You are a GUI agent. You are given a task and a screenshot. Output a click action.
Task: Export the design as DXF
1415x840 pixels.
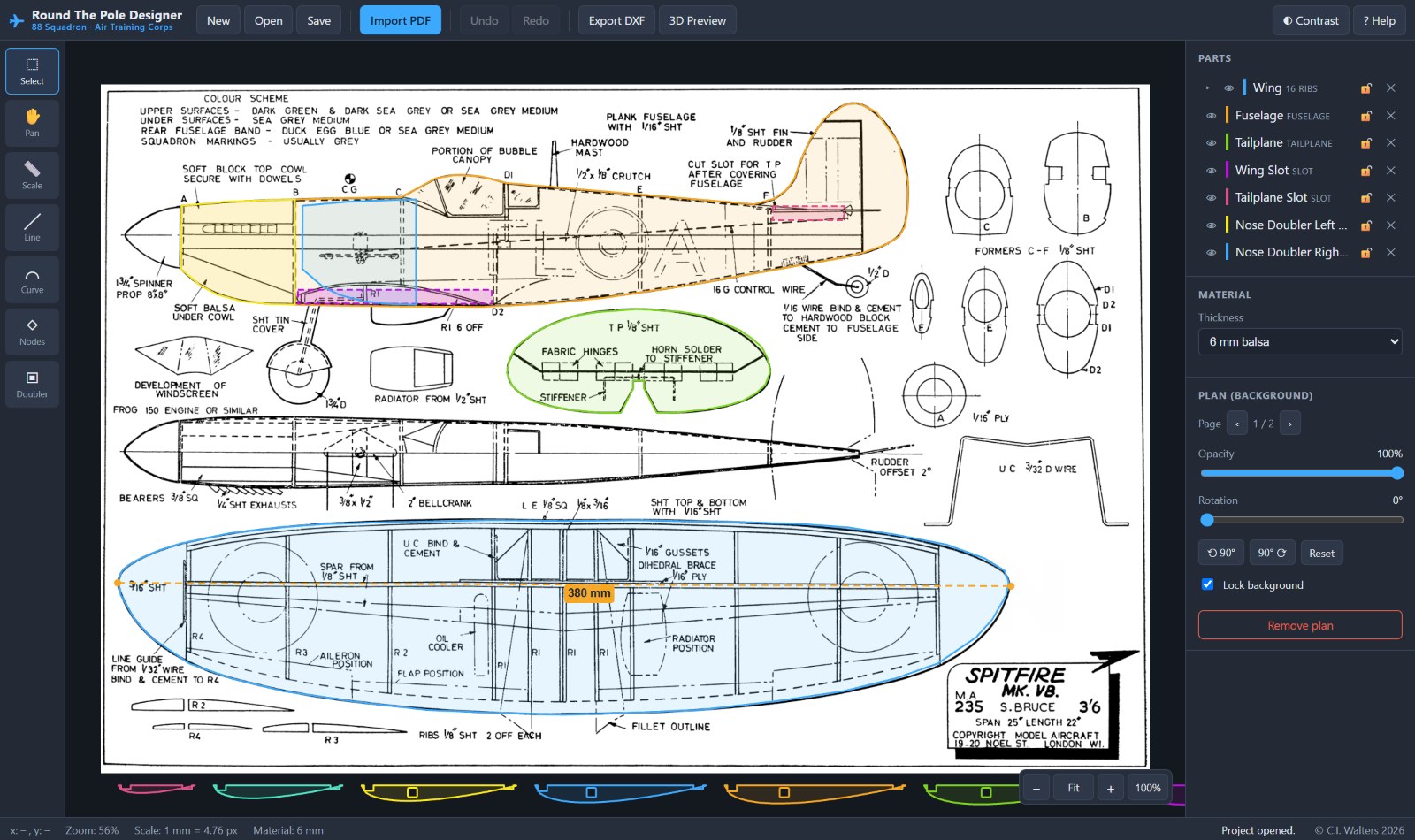[616, 20]
